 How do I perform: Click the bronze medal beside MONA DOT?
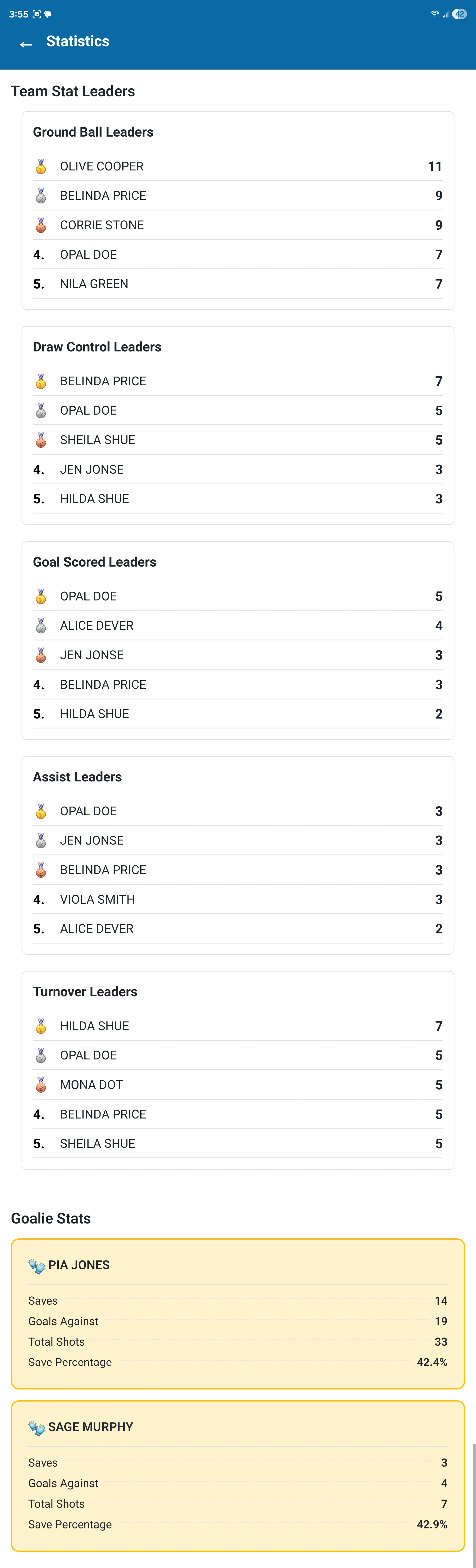point(40,1085)
